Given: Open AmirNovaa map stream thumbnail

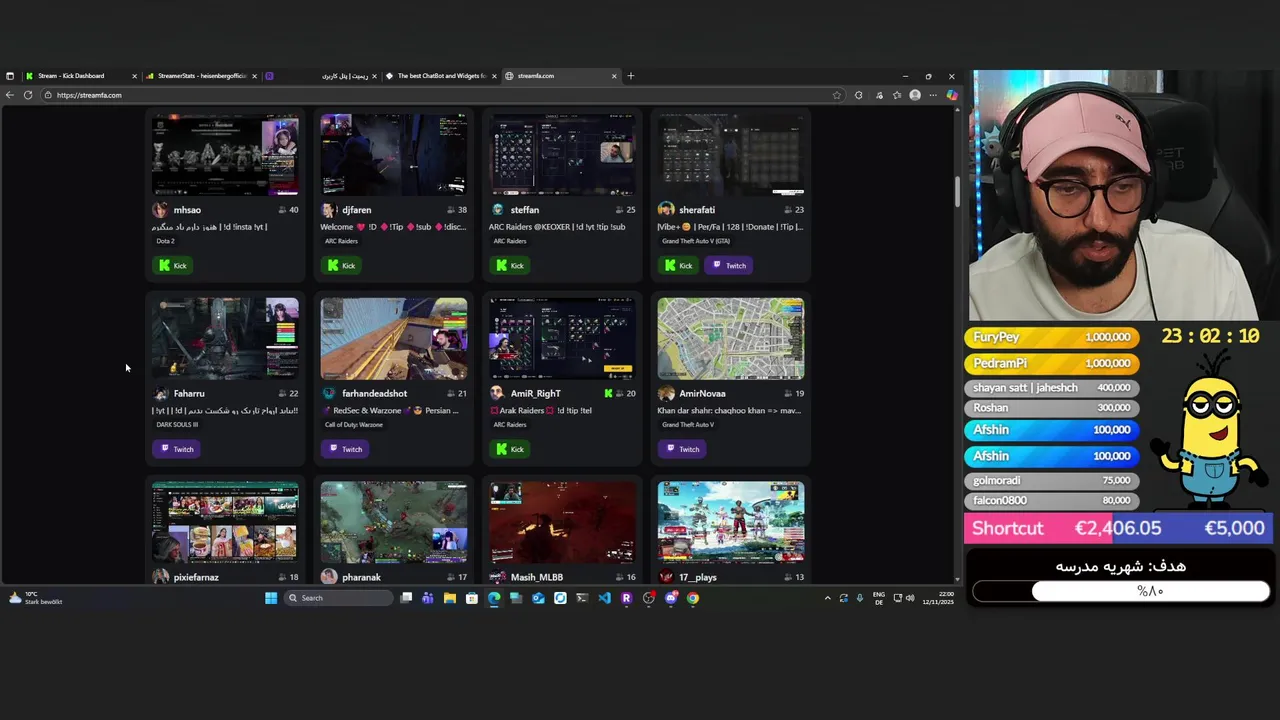Looking at the screenshot, I should [730, 339].
